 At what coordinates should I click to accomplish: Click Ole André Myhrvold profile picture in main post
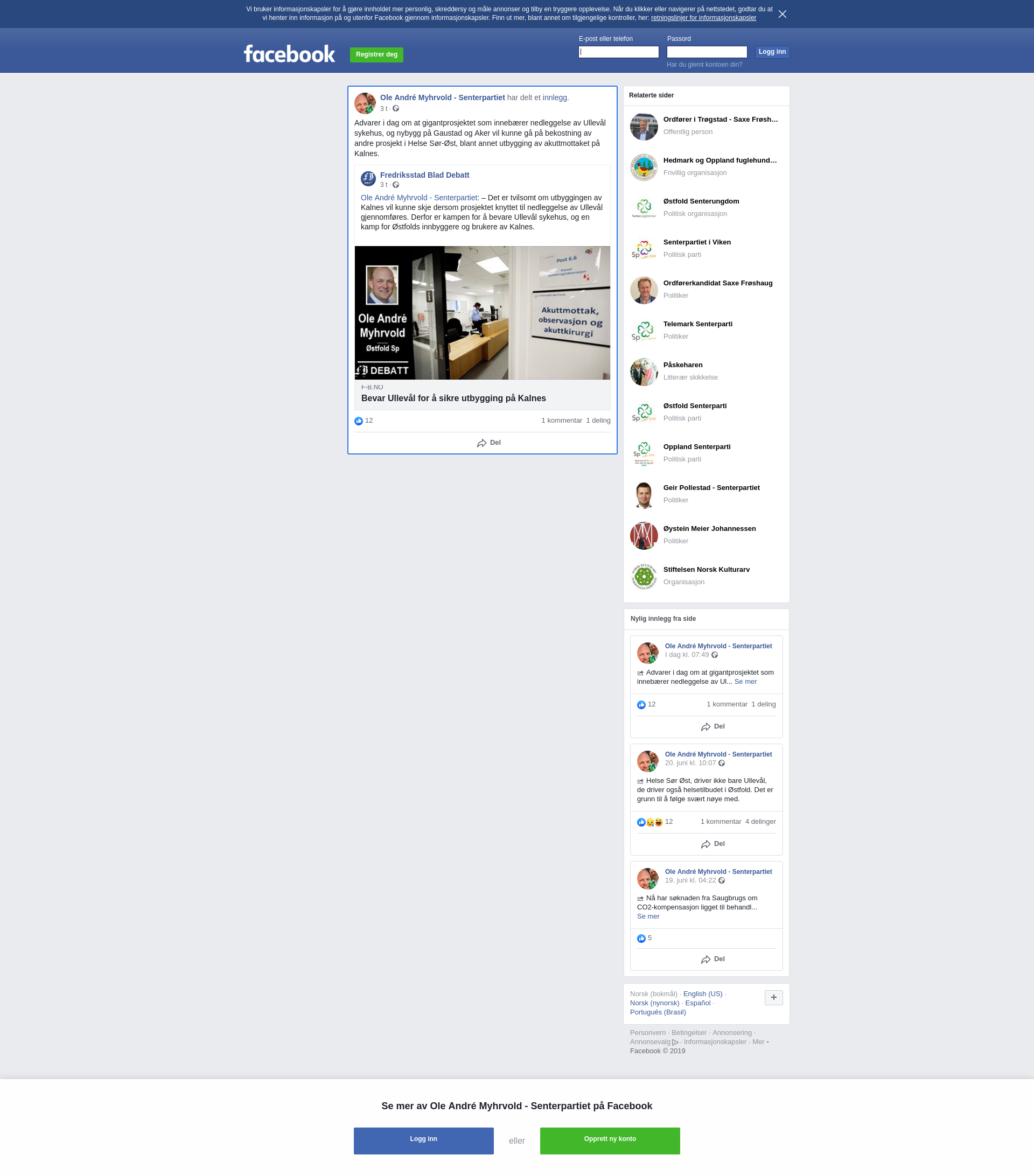365,103
